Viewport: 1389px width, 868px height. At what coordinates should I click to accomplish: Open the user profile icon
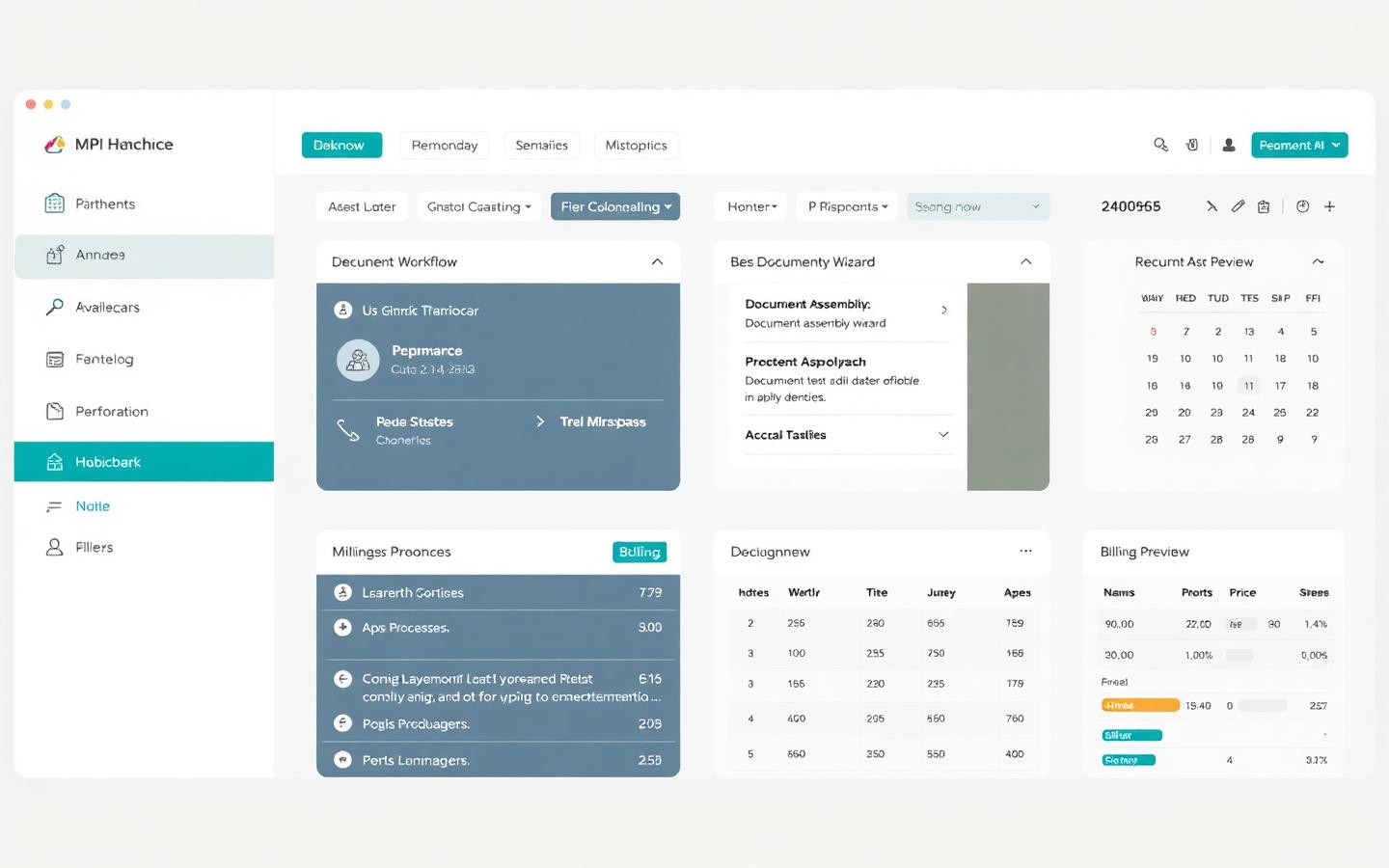click(x=1229, y=145)
